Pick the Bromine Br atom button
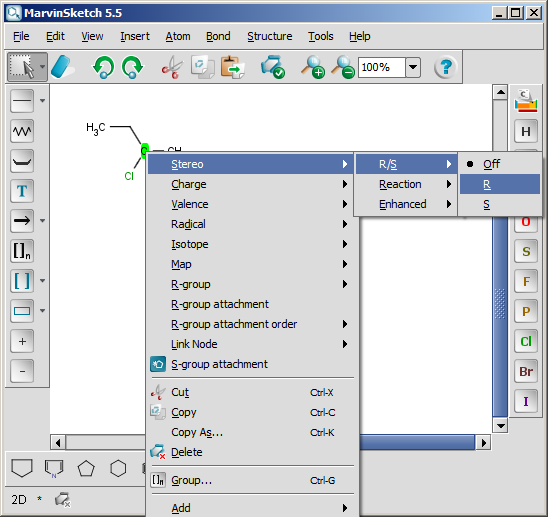The height and width of the screenshot is (517, 548). coord(526,371)
